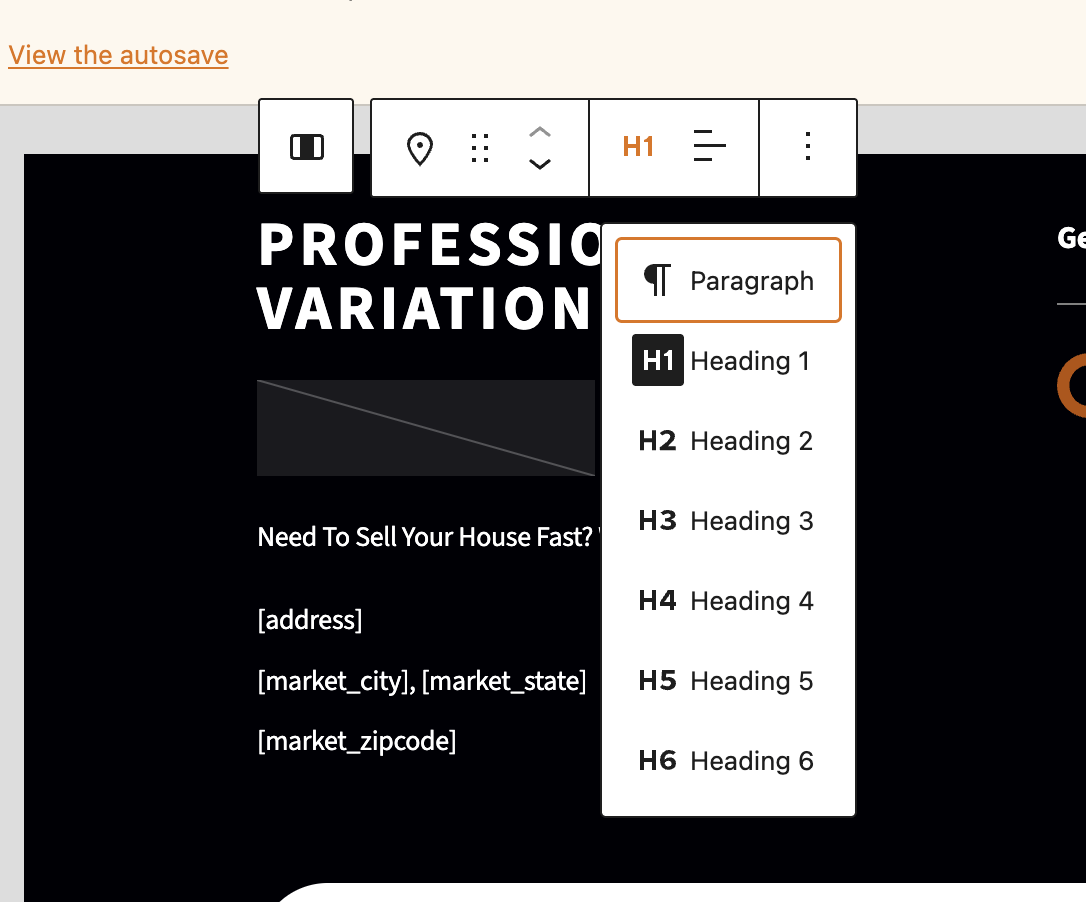Click the [address] placeholder text

[x=310, y=620]
